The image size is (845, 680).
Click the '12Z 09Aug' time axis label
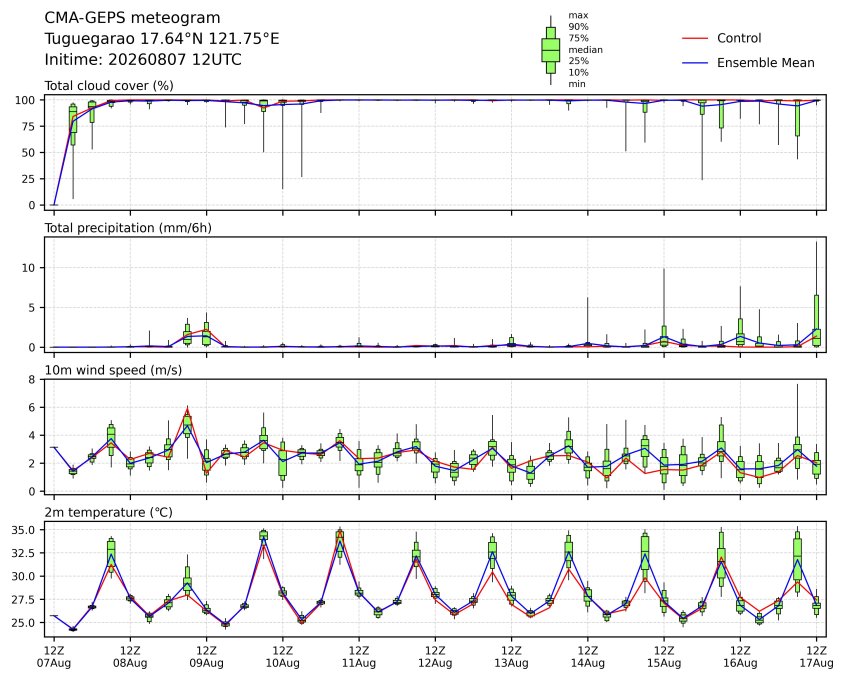(206, 657)
